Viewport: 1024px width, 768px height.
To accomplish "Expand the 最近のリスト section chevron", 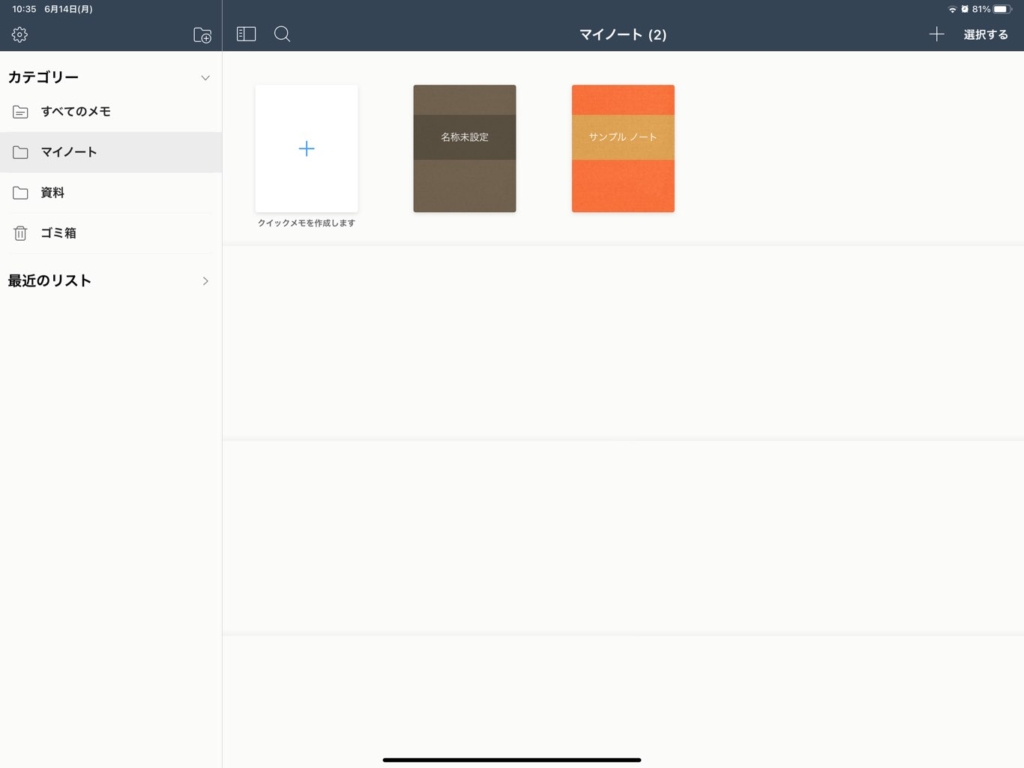I will pyautogui.click(x=205, y=281).
